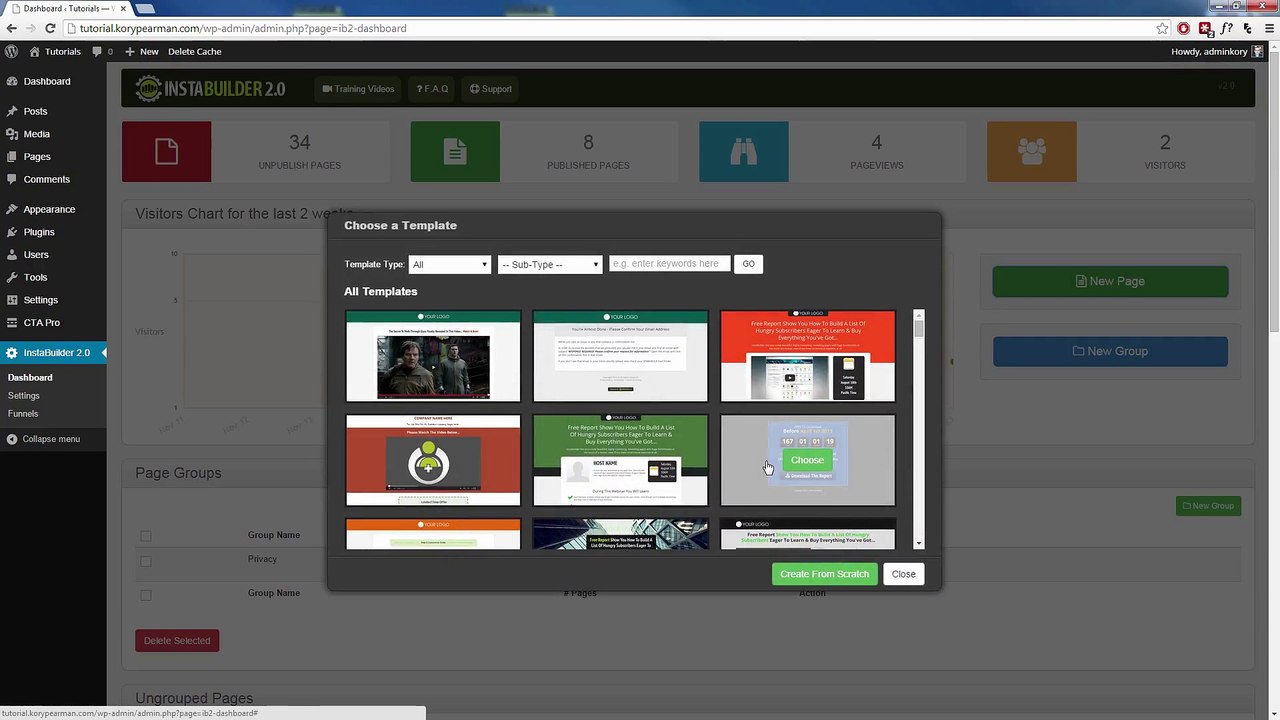This screenshot has width=1280, height=720.
Task: Click the green published pages icon
Action: pyautogui.click(x=455, y=152)
